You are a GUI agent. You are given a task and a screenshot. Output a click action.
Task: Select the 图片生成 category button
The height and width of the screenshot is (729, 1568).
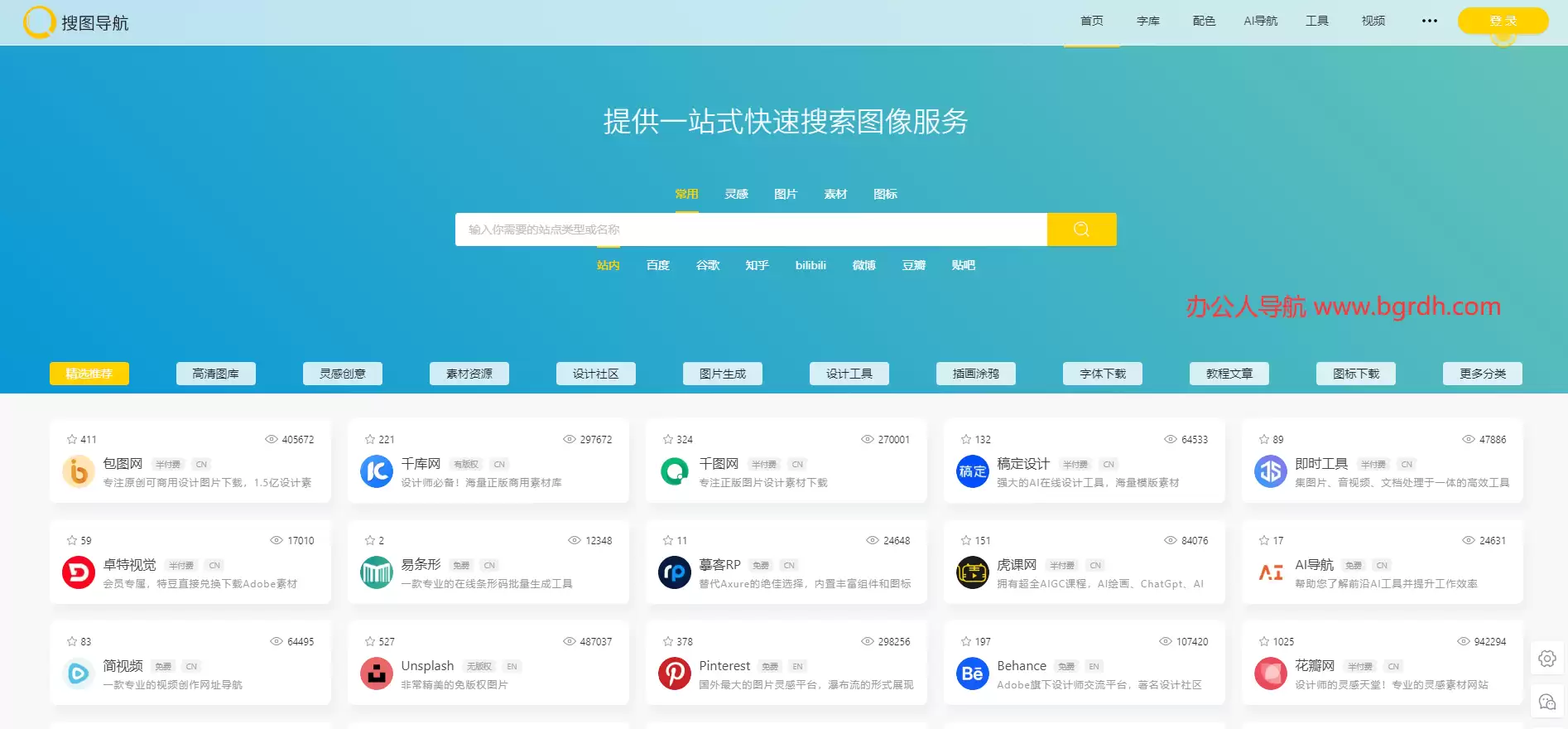pyautogui.click(x=723, y=374)
